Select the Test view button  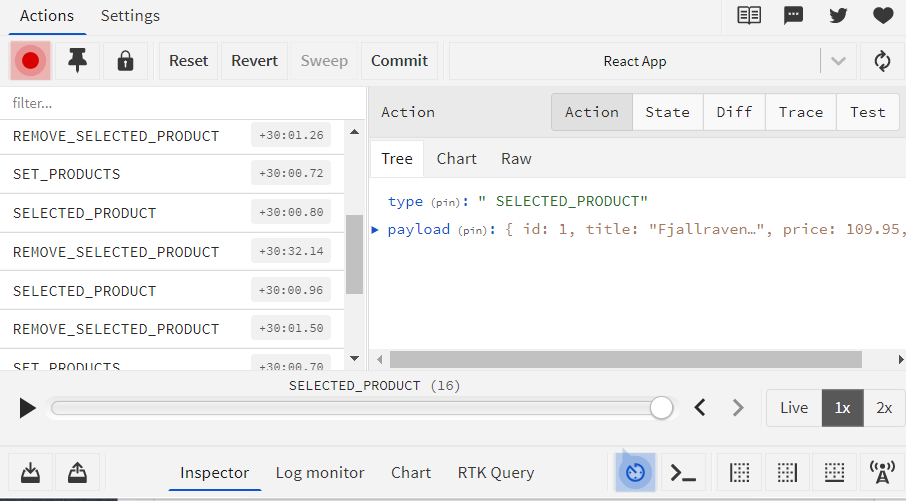coord(868,112)
